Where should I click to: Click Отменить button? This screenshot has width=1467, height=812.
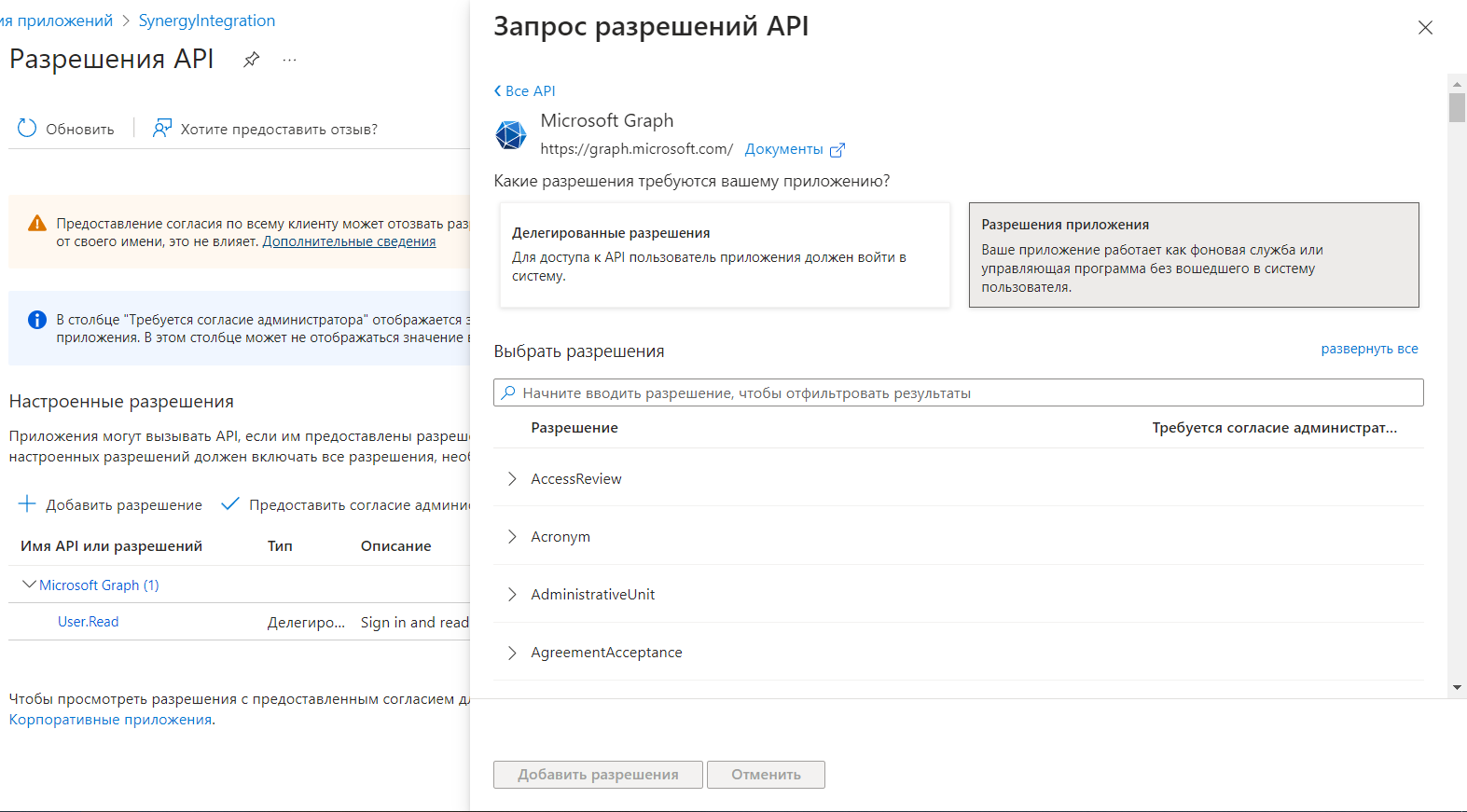(766, 775)
